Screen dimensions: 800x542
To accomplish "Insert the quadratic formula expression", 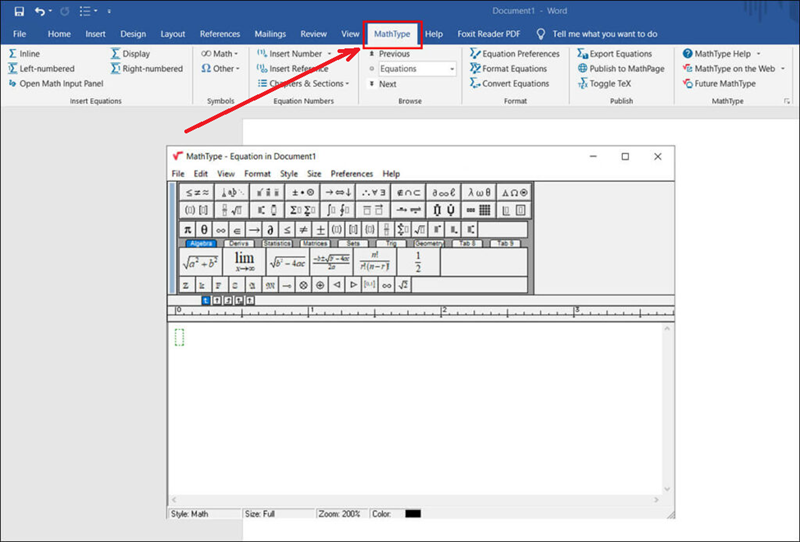I will (x=331, y=262).
